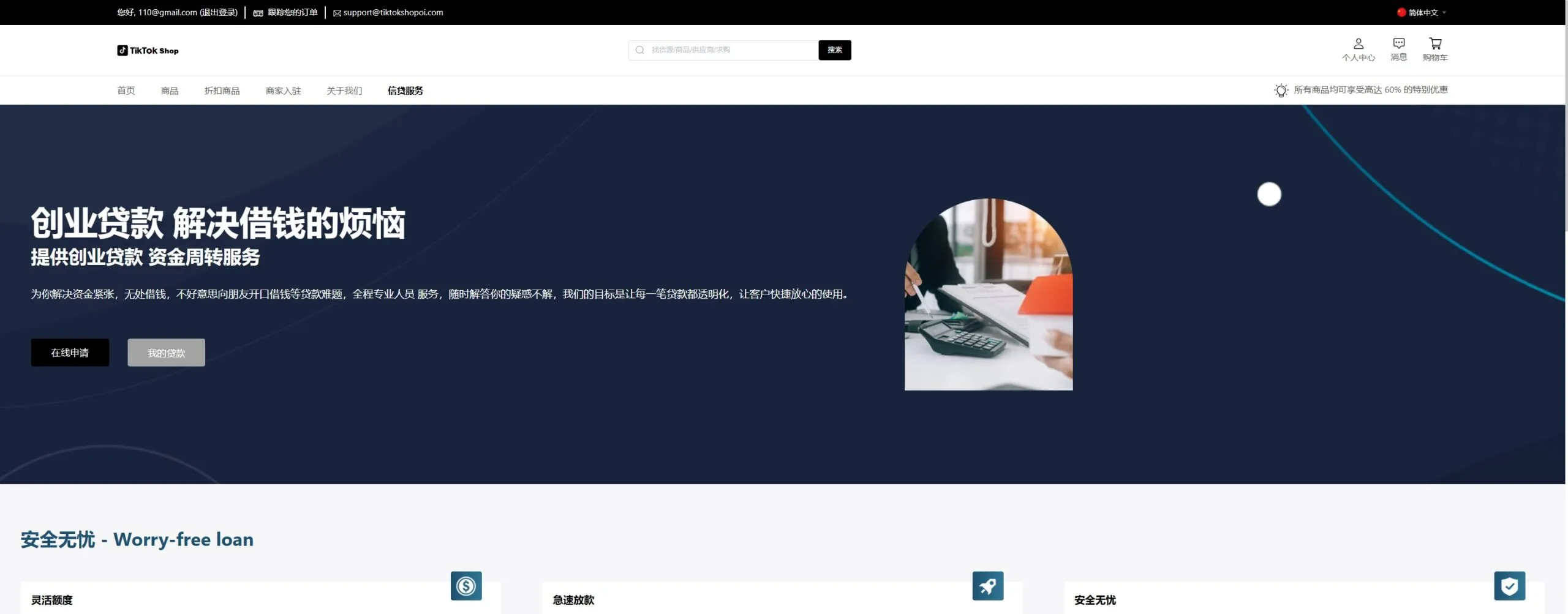Click the 创业贷款 解决借钱的烦恼 headline

(x=218, y=223)
